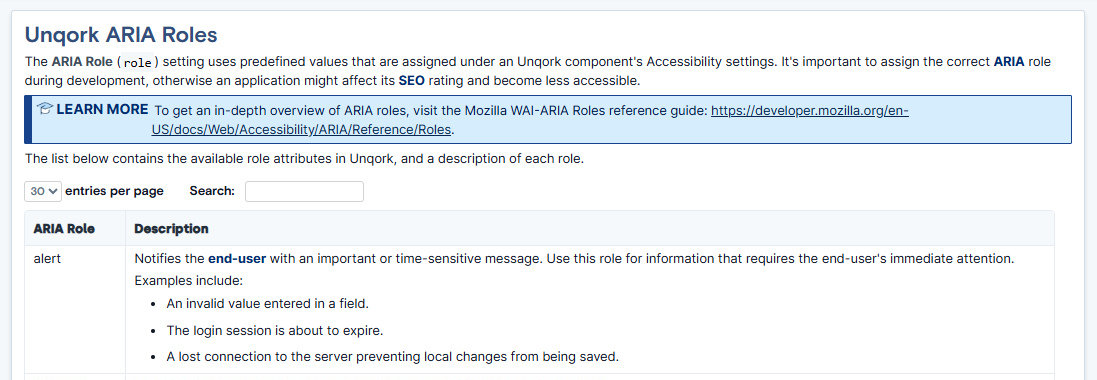
Task: Select the Description column header
Action: (171, 229)
